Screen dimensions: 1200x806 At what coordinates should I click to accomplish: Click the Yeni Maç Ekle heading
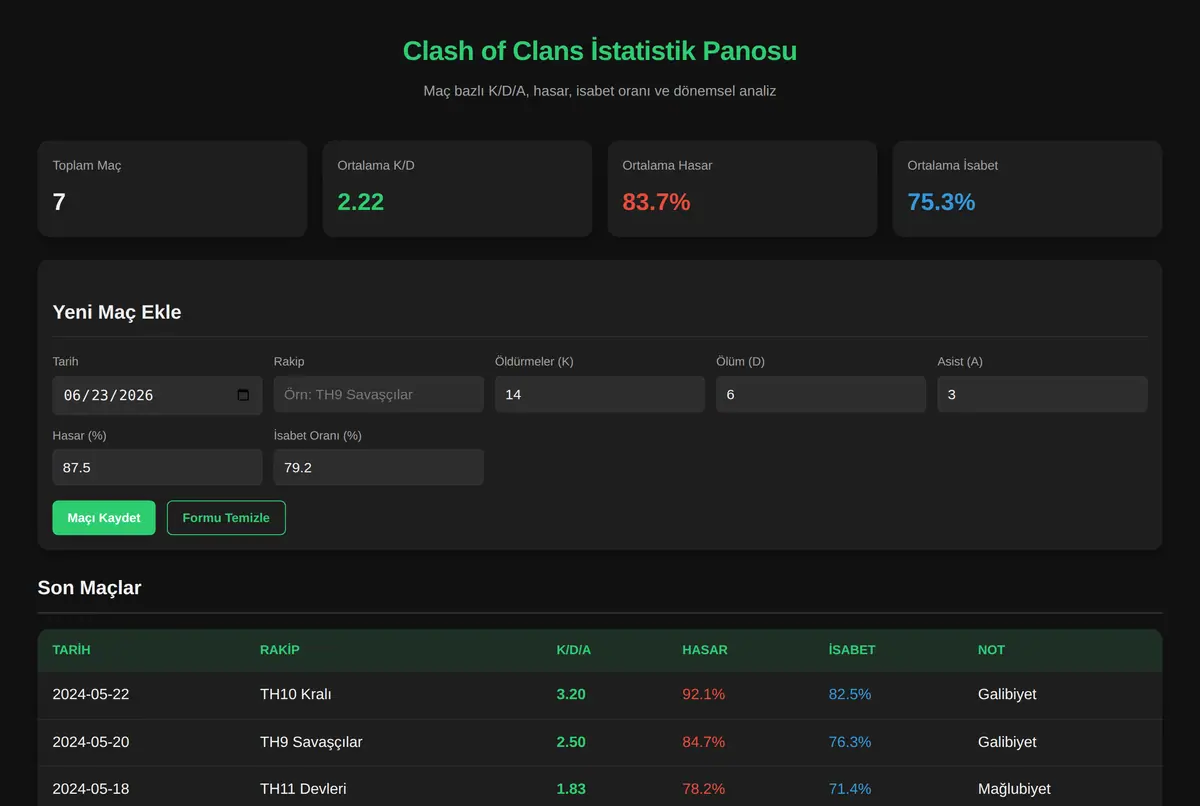tap(117, 312)
